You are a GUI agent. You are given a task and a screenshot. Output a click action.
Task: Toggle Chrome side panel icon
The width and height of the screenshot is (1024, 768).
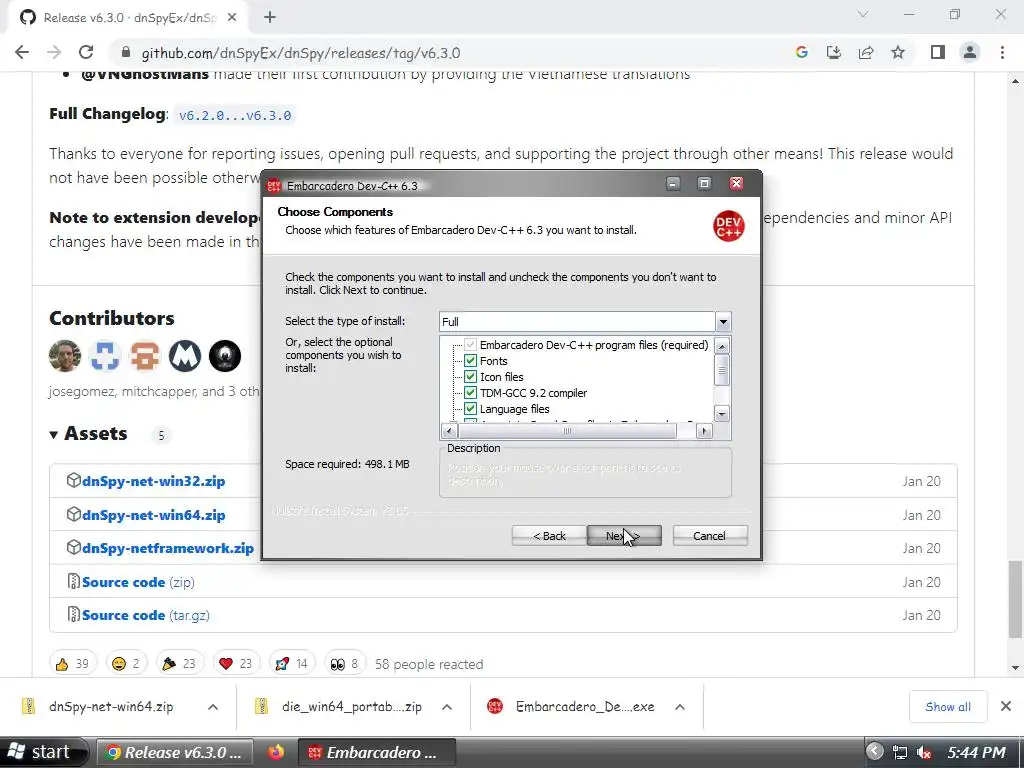tap(938, 52)
